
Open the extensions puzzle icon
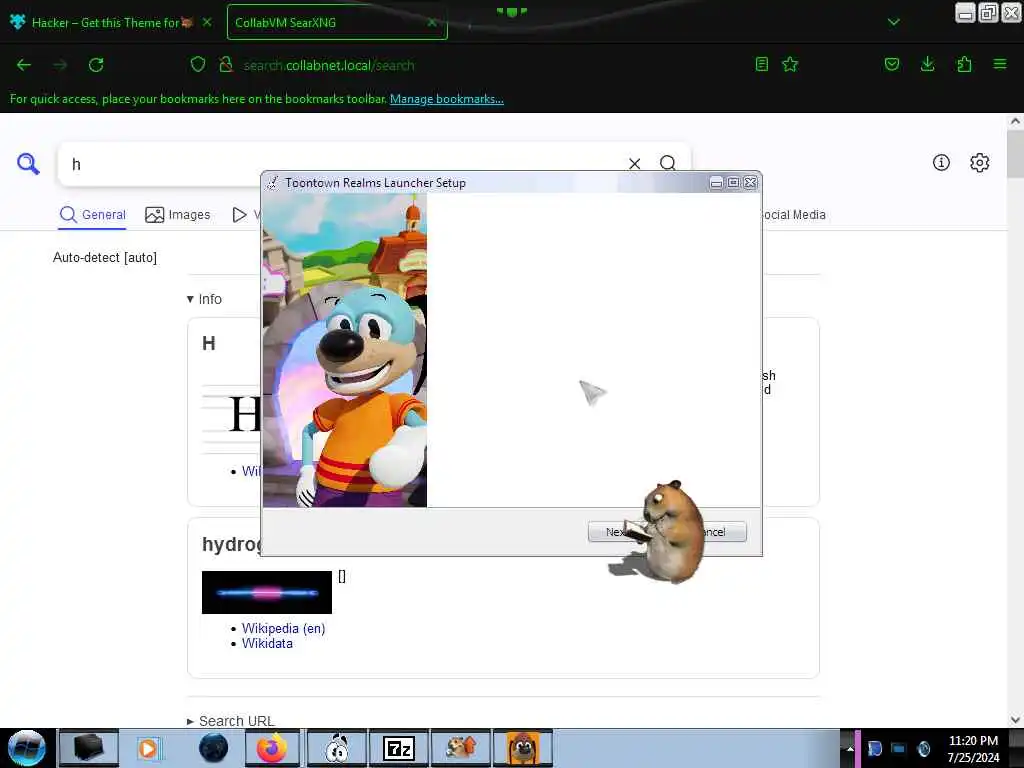(x=964, y=64)
